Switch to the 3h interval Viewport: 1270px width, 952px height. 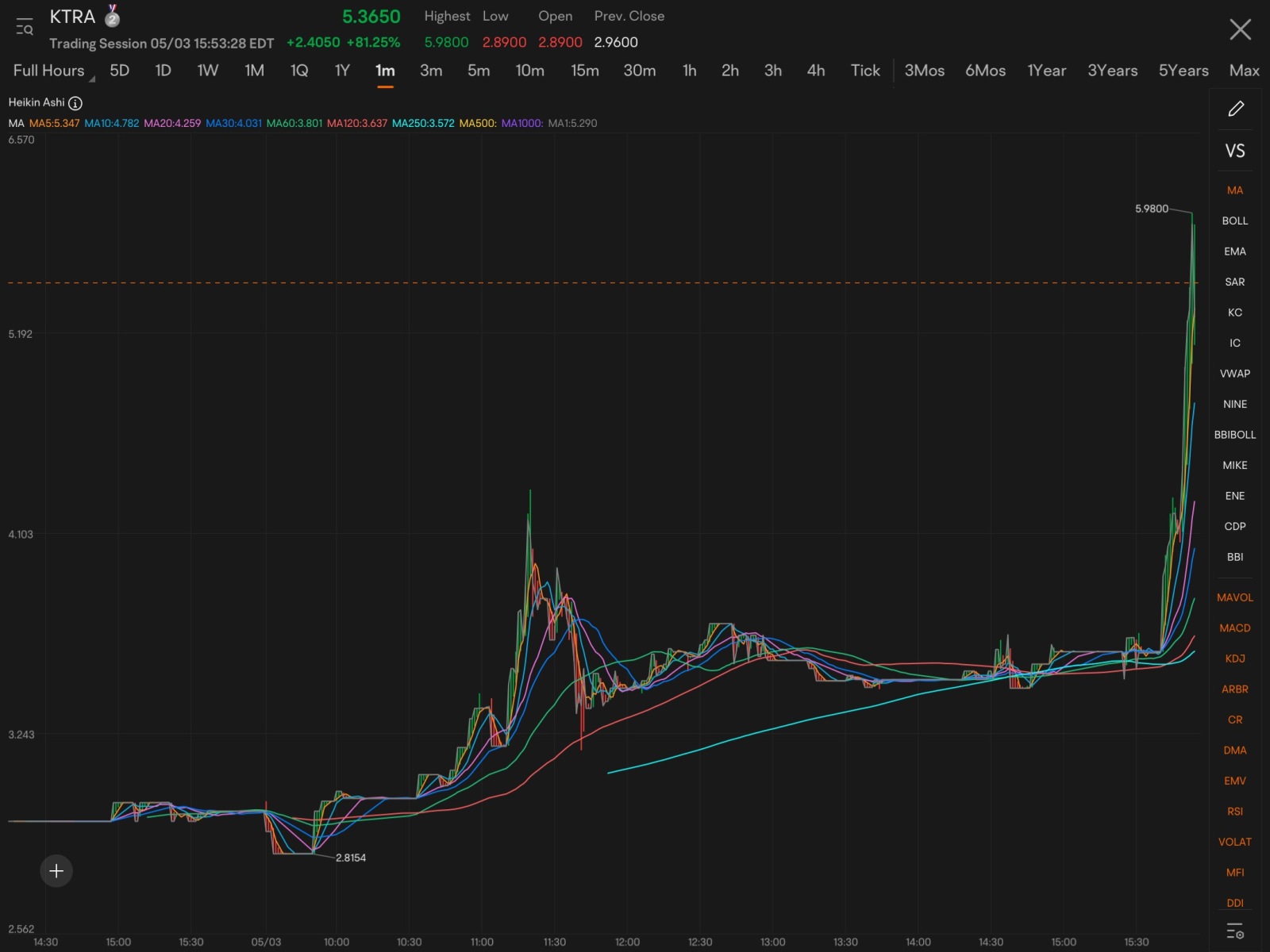(x=773, y=71)
